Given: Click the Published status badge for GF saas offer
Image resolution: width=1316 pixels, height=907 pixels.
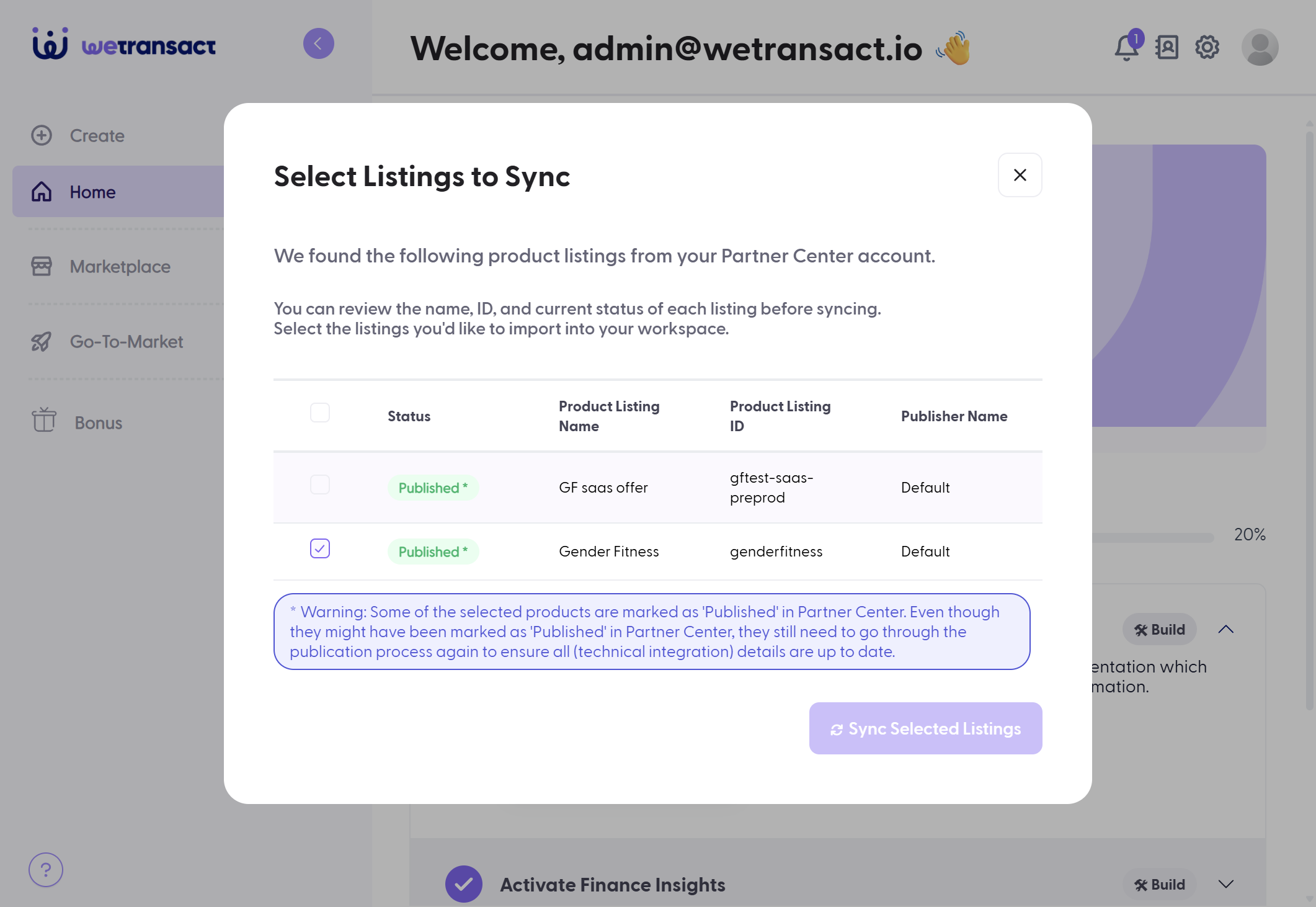Looking at the screenshot, I should coord(433,488).
